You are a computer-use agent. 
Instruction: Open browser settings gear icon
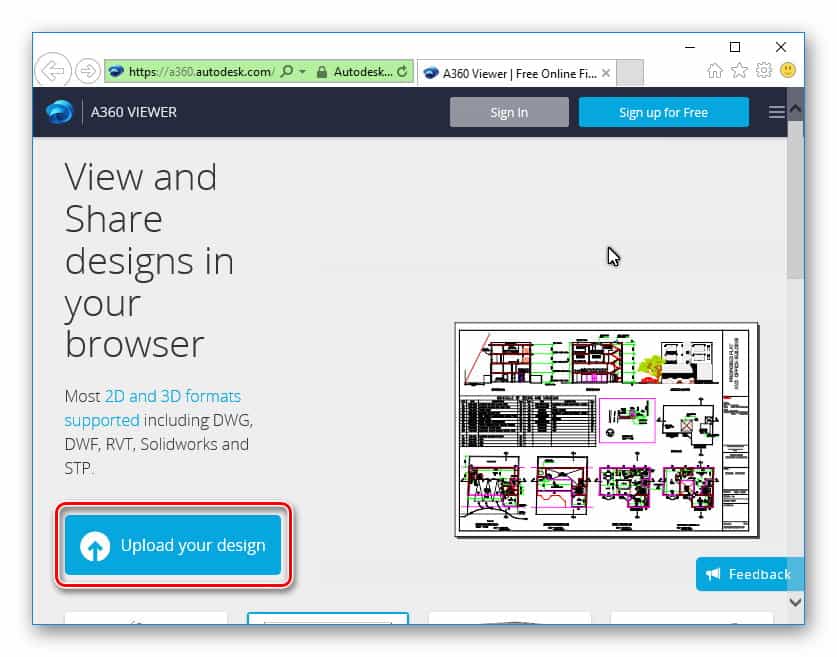[x=763, y=71]
